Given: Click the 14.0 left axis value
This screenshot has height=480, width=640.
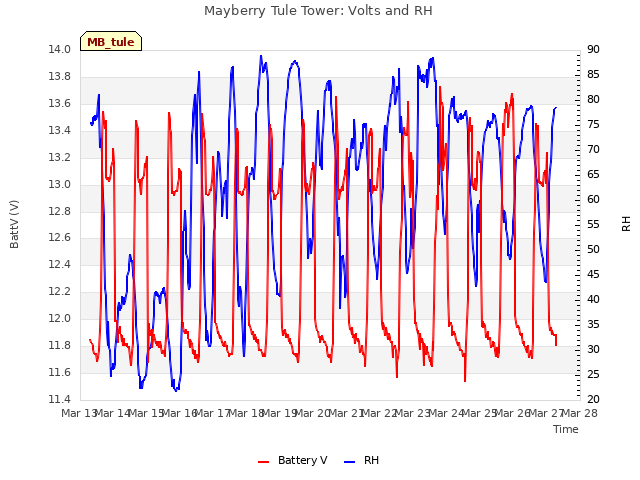Looking at the screenshot, I should pos(60,49).
